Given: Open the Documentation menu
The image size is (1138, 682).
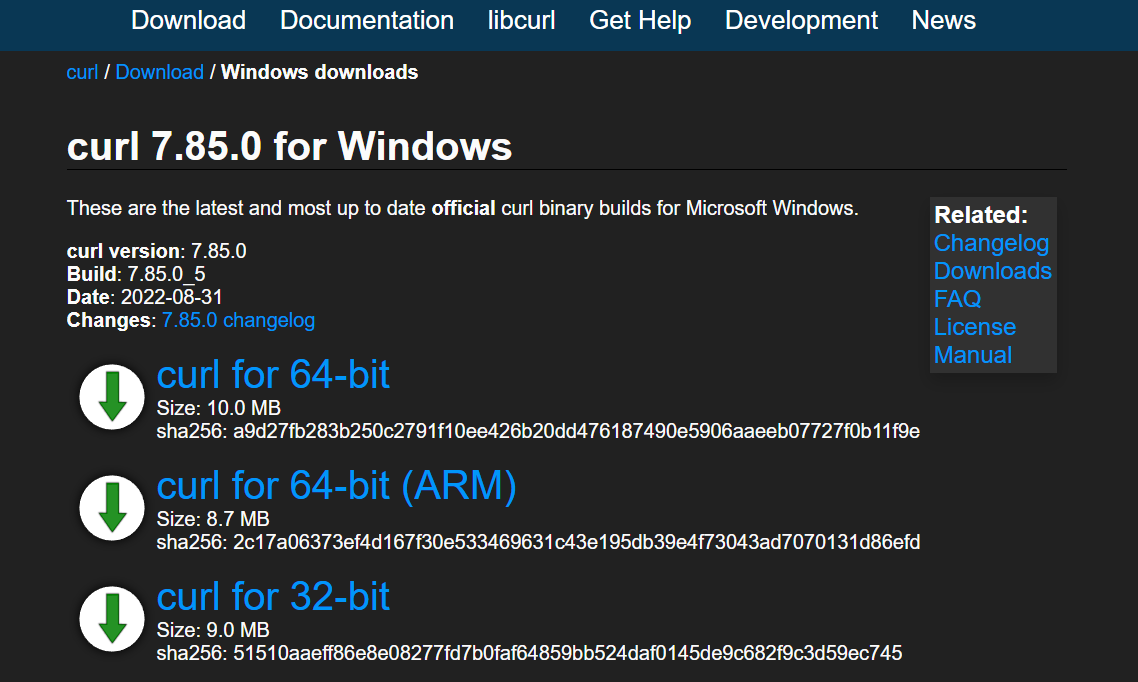Looking at the screenshot, I should pos(367,20).
